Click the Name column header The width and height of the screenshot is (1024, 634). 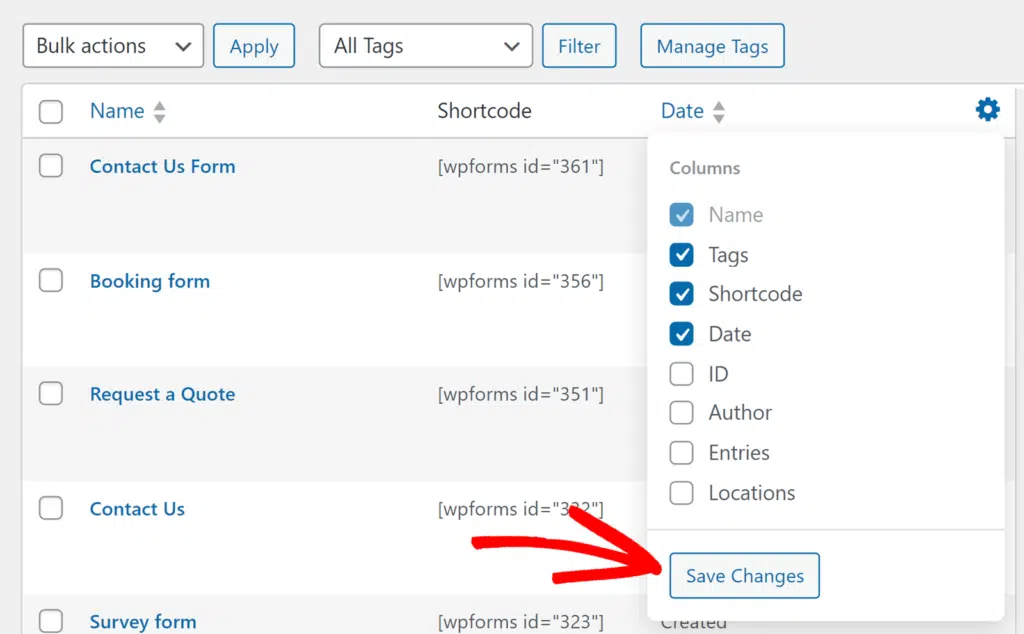pyautogui.click(x=117, y=111)
